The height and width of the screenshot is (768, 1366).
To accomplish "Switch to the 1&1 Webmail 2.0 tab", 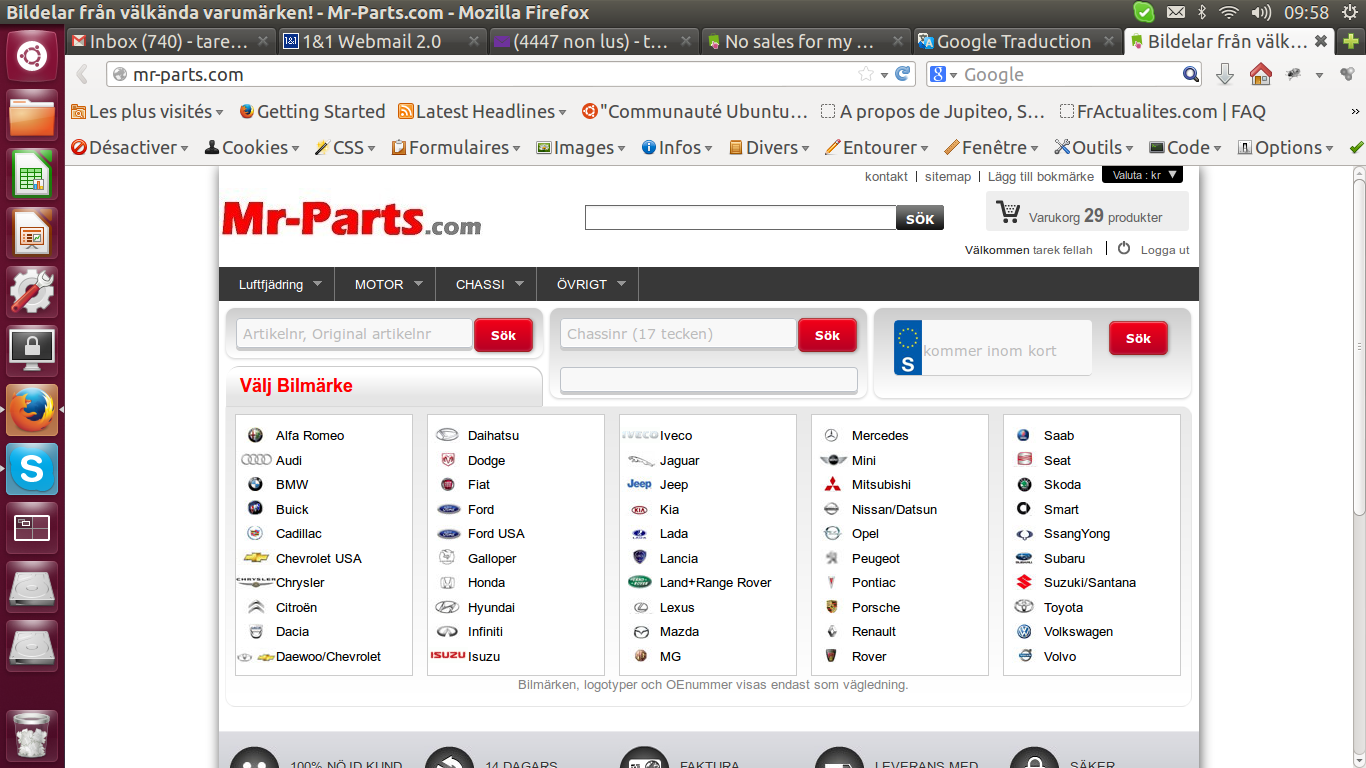I will (381, 41).
